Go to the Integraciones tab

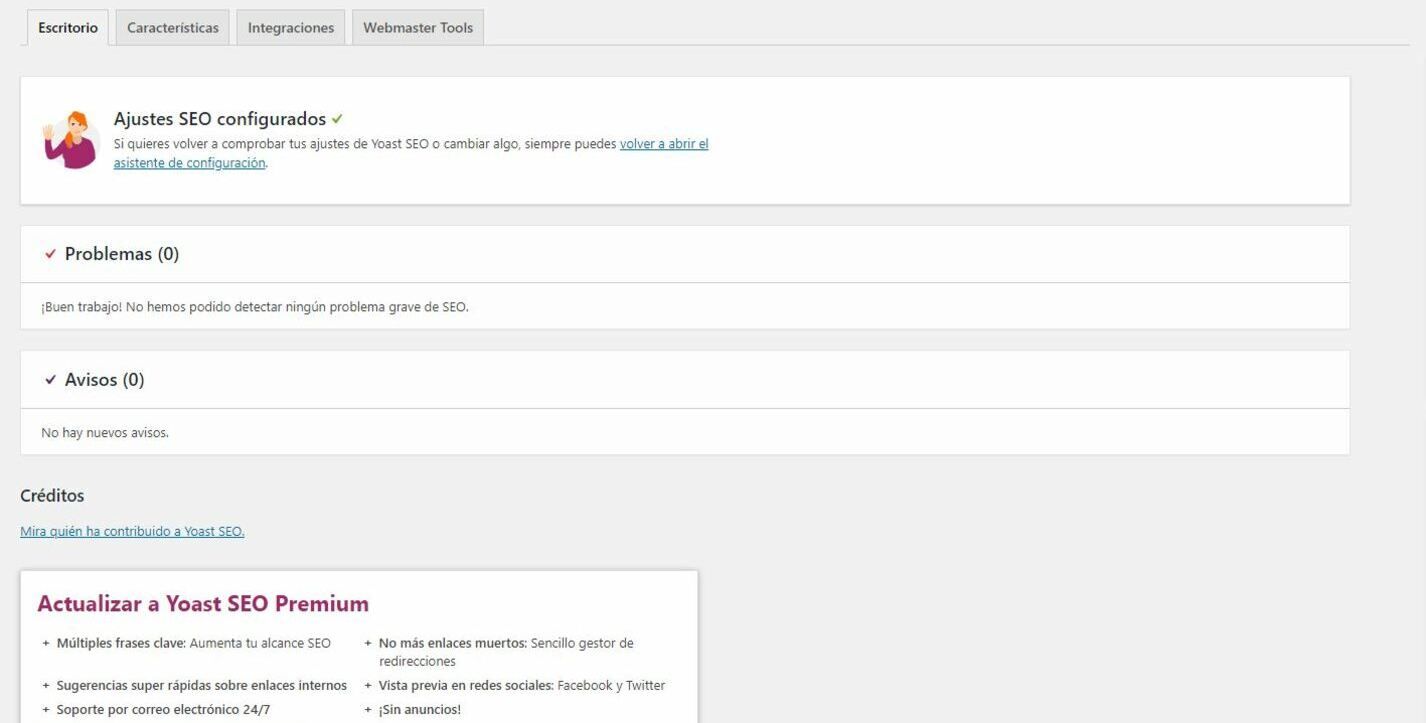291,28
